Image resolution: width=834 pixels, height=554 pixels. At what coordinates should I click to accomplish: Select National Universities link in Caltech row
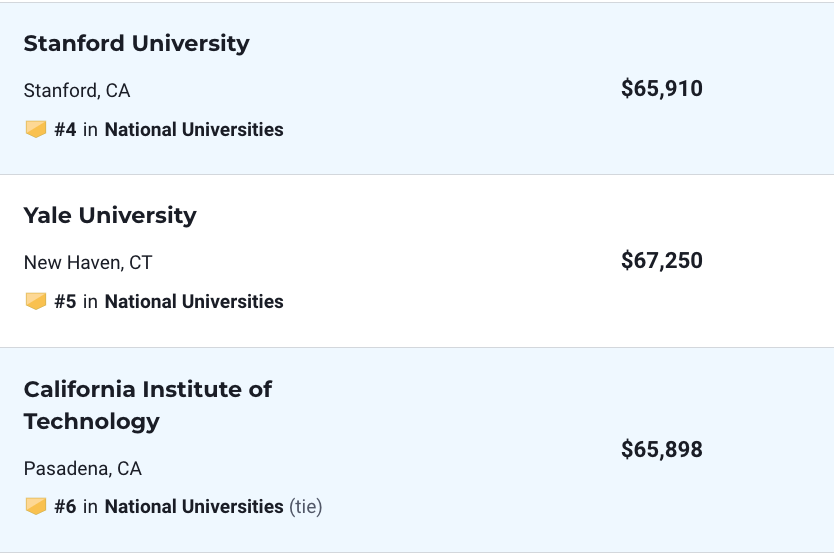coord(194,507)
